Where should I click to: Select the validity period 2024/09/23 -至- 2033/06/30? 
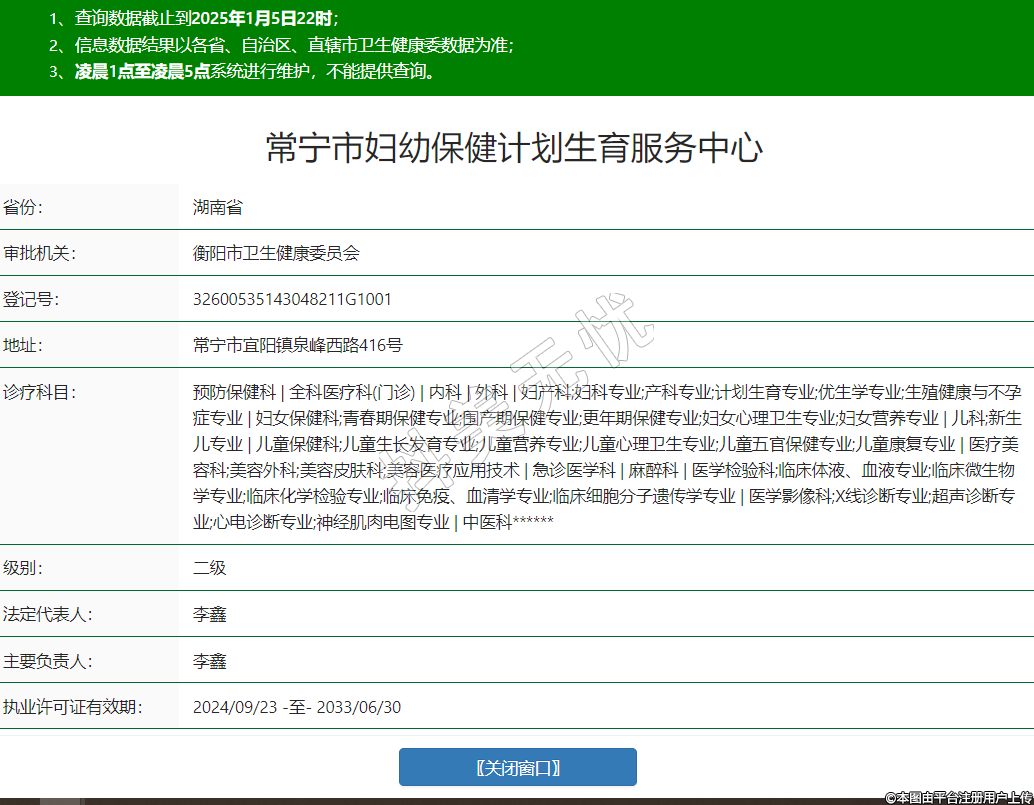pyautogui.click(x=297, y=707)
